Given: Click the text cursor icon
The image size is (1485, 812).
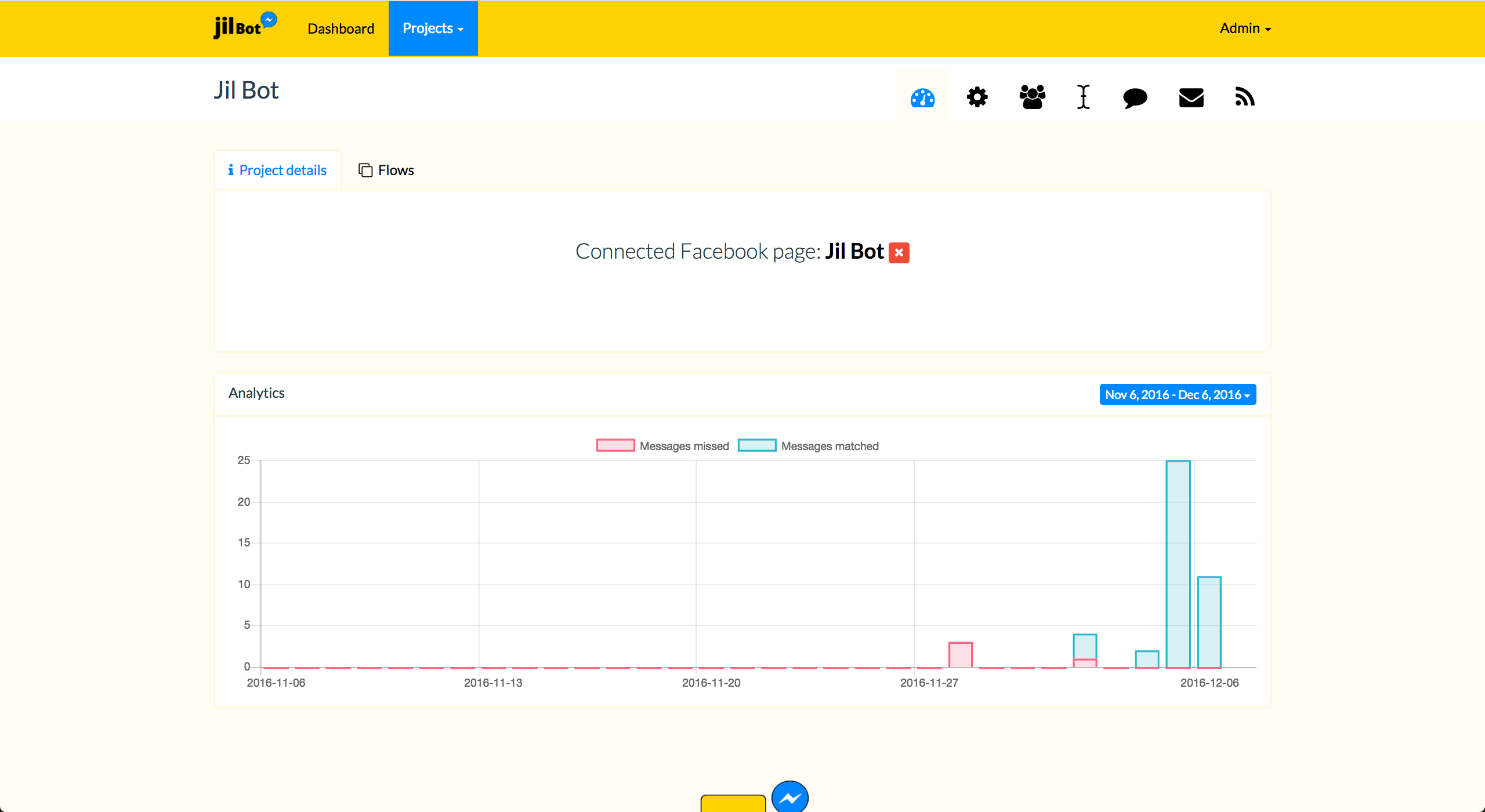Looking at the screenshot, I should (1083, 97).
